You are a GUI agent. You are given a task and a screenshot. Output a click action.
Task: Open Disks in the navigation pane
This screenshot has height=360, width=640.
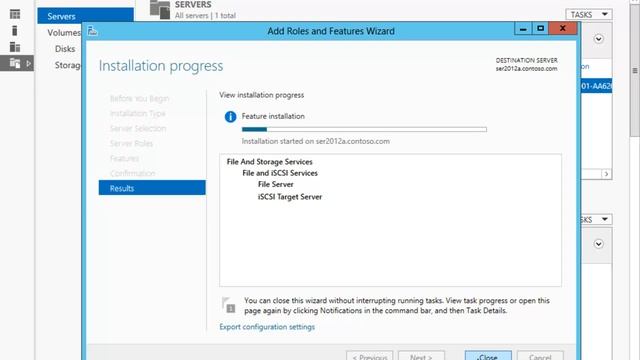pyautogui.click(x=65, y=49)
